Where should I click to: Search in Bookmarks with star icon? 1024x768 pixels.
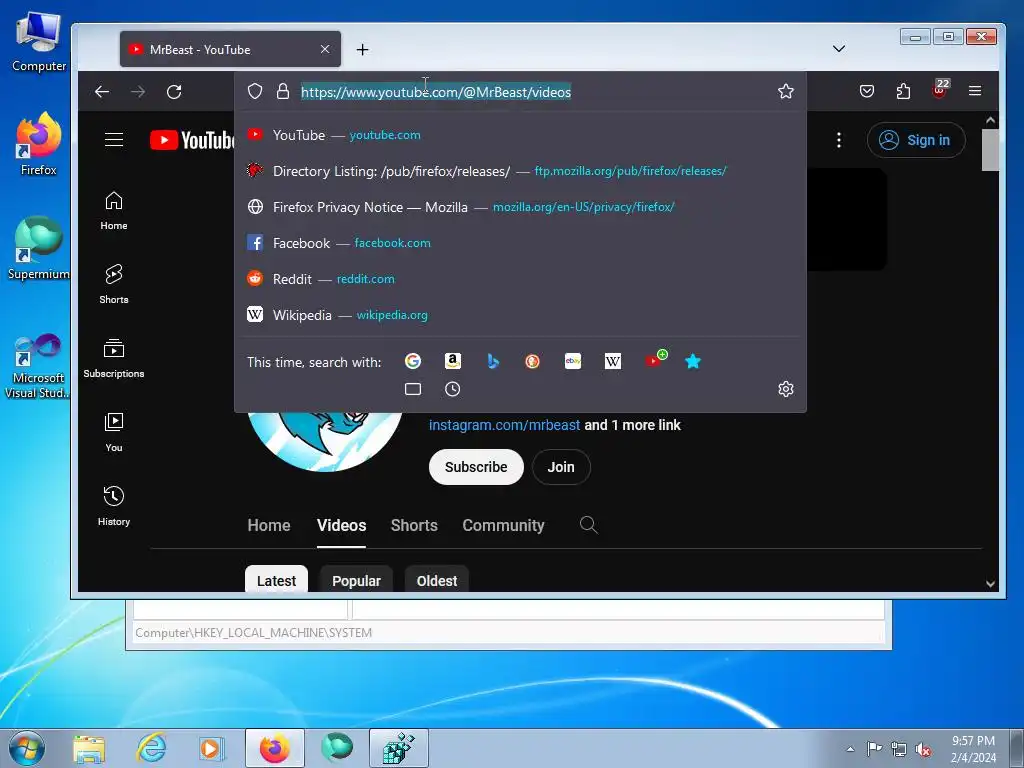coord(693,361)
